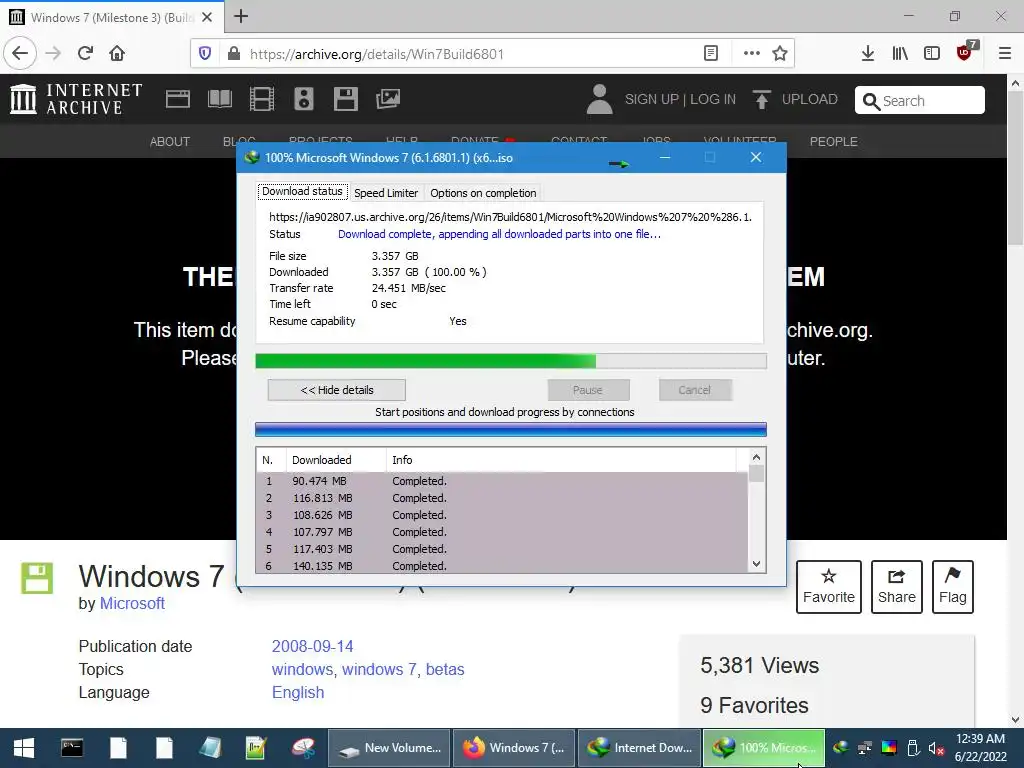Click the user avatar icon

pyautogui.click(x=599, y=99)
